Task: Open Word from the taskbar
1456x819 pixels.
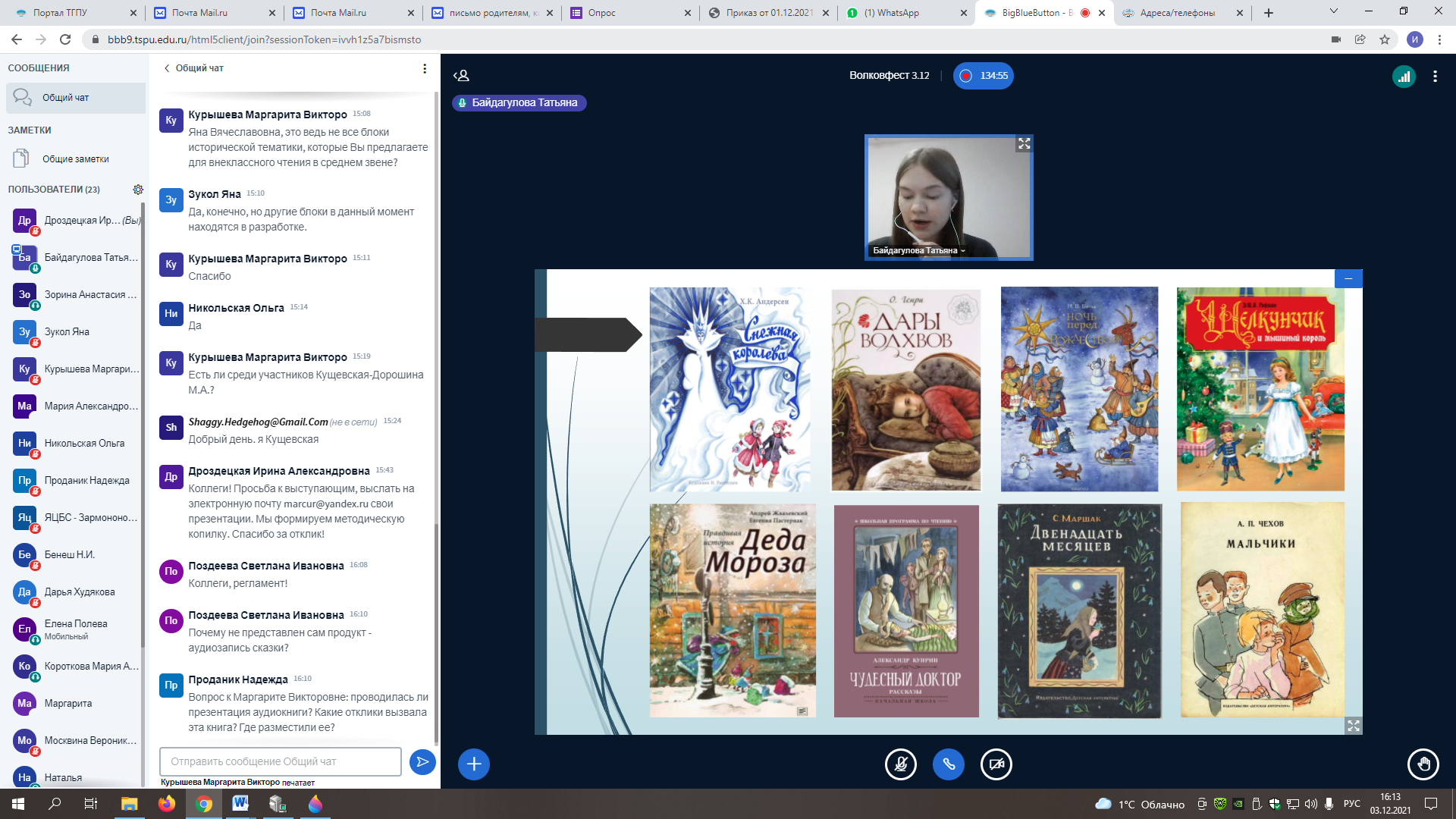Action: click(240, 804)
